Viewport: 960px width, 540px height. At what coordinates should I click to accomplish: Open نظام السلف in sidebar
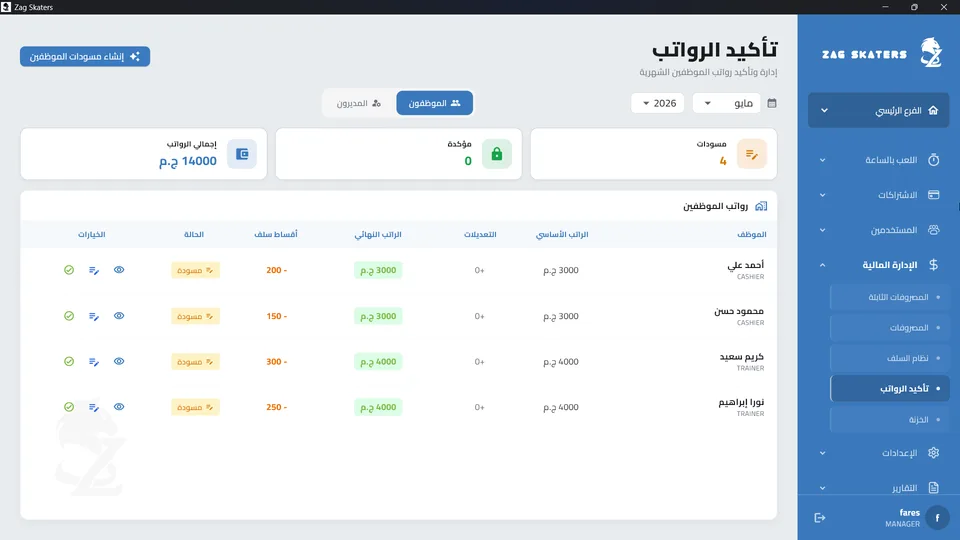890,358
